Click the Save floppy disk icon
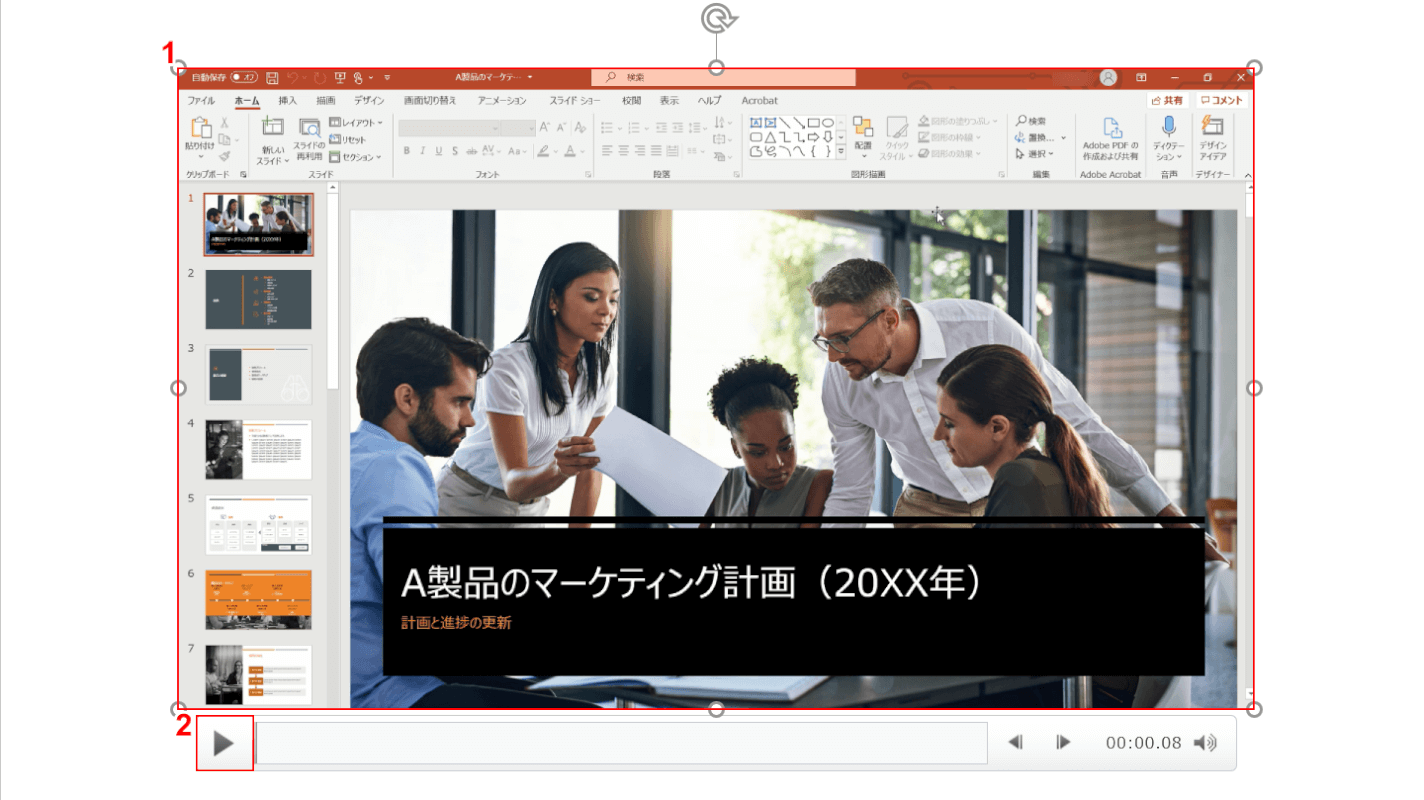1424x800 pixels. (272, 77)
